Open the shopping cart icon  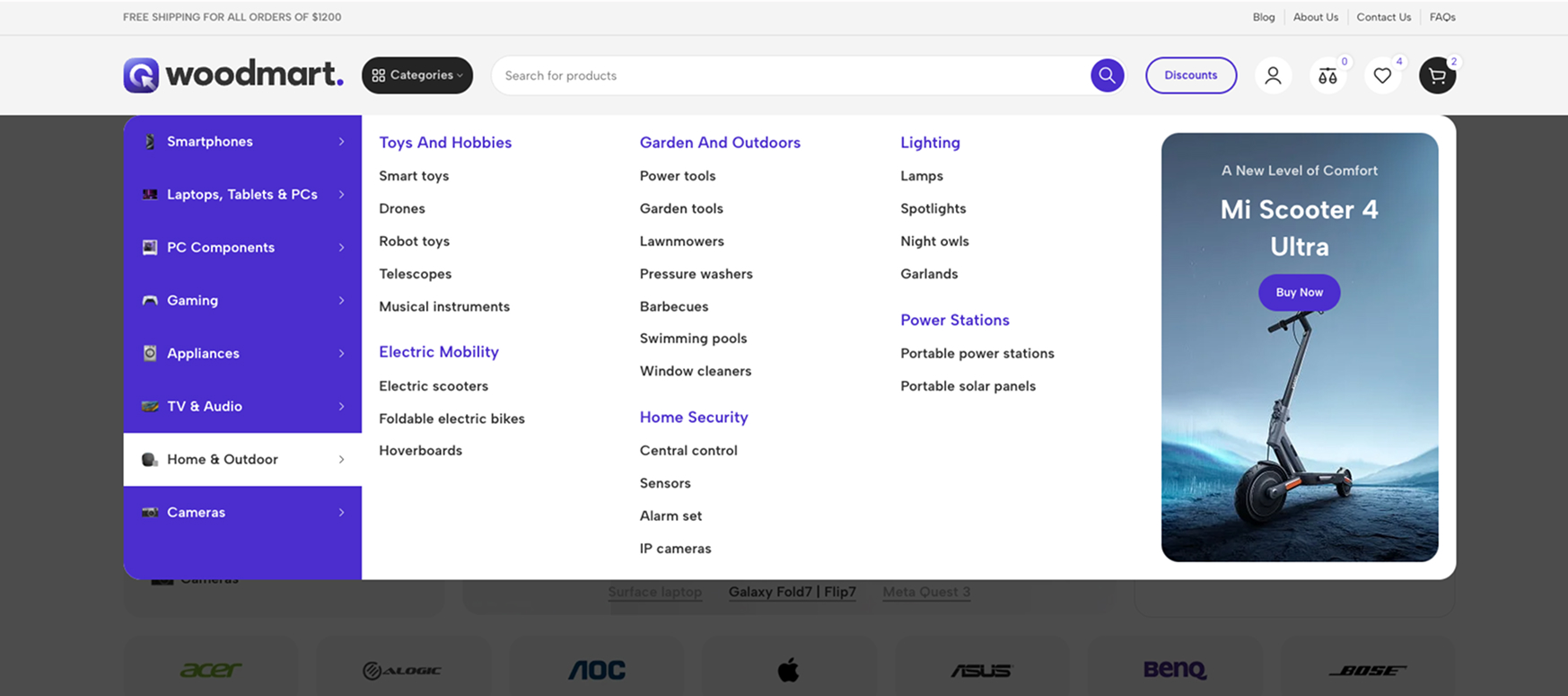(1437, 75)
